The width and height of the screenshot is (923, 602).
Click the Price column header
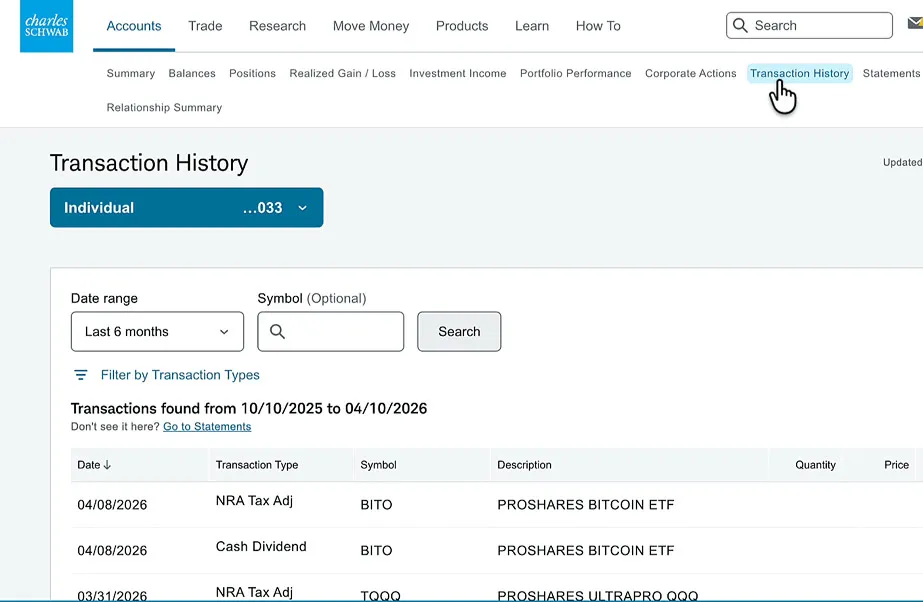pos(897,465)
